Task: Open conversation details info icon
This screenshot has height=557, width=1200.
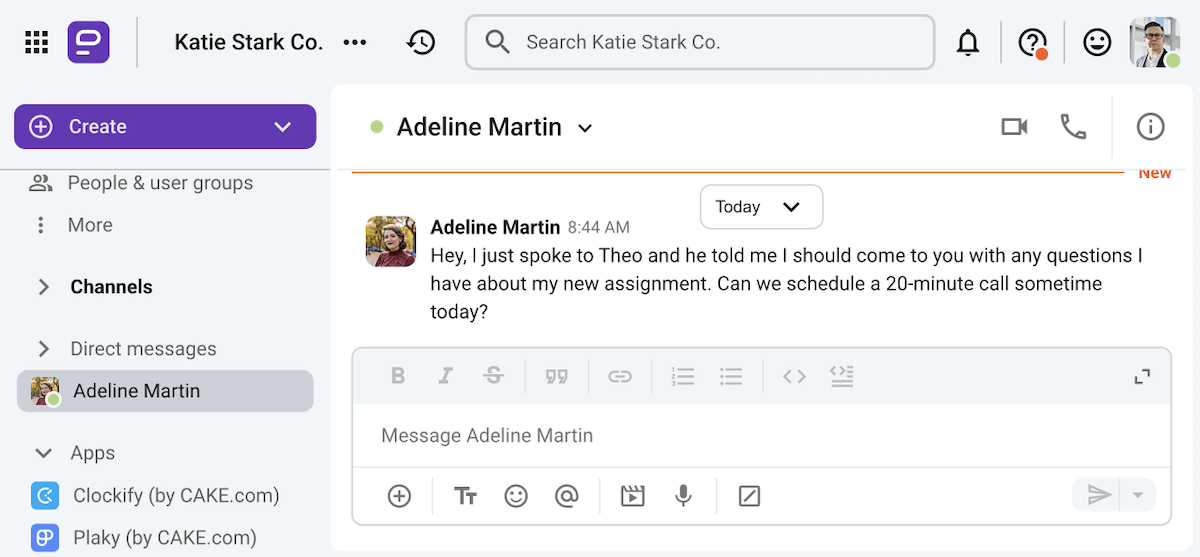Action: pyautogui.click(x=1151, y=127)
